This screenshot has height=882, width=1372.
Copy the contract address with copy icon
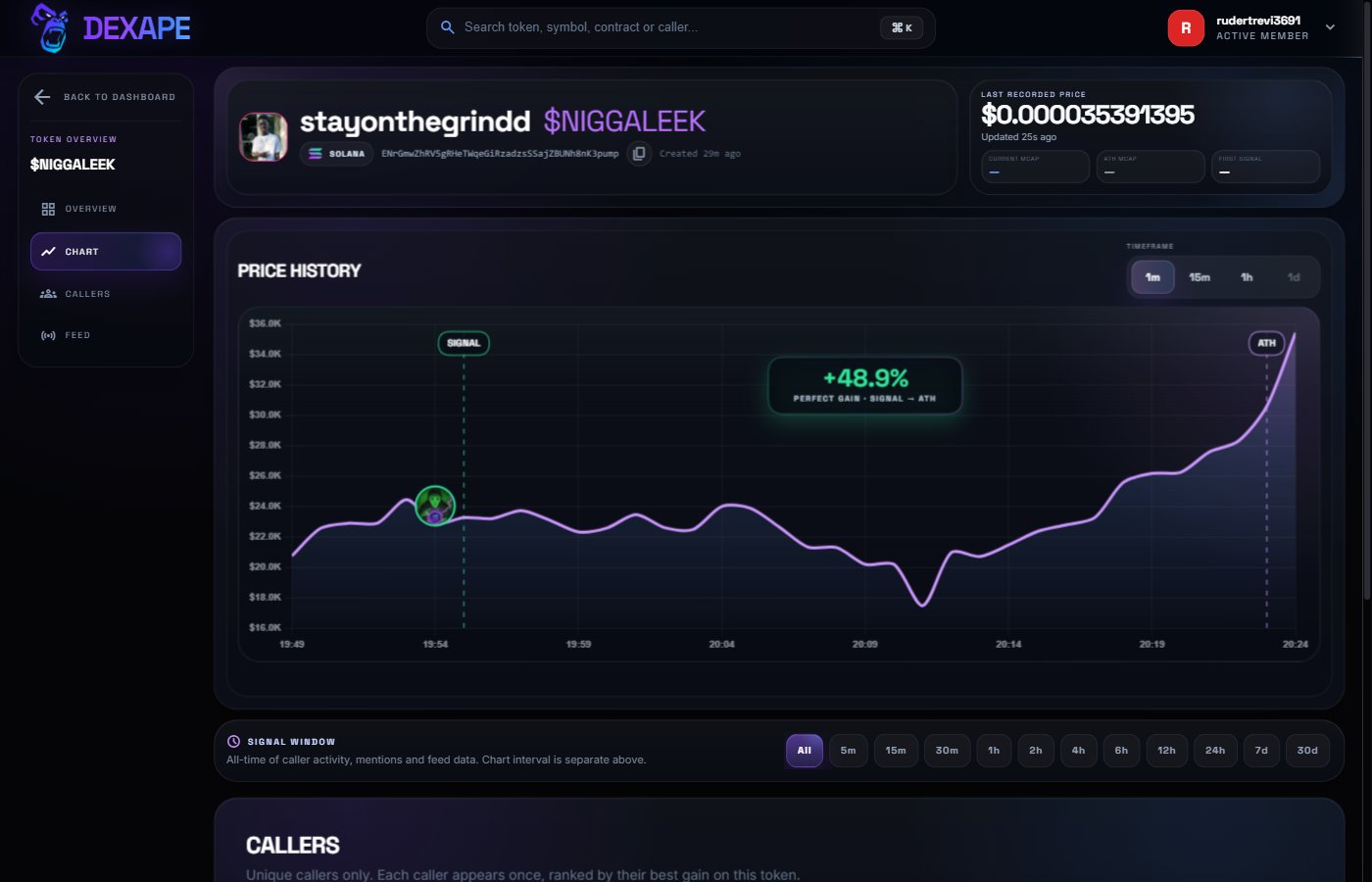click(639, 154)
